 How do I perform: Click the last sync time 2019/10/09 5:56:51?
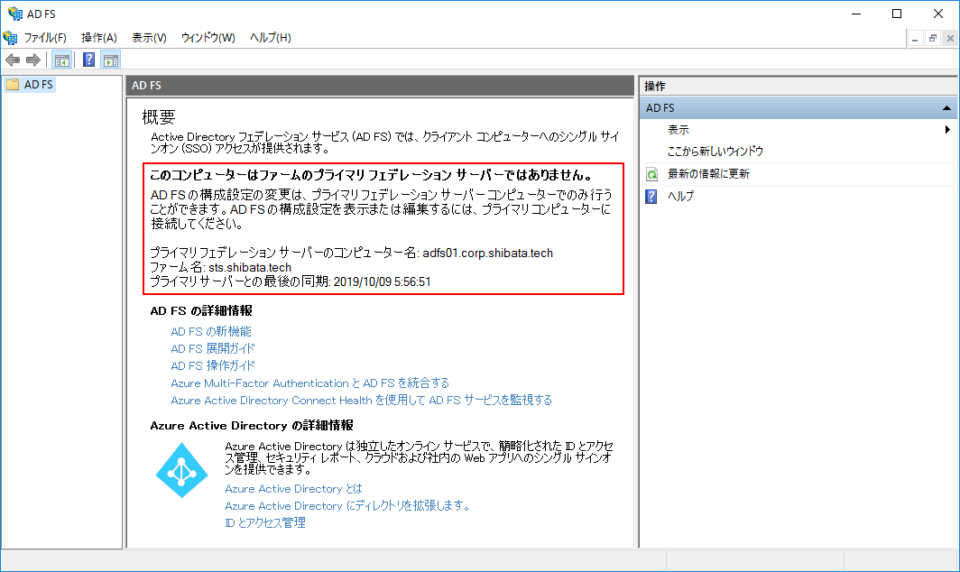382,282
